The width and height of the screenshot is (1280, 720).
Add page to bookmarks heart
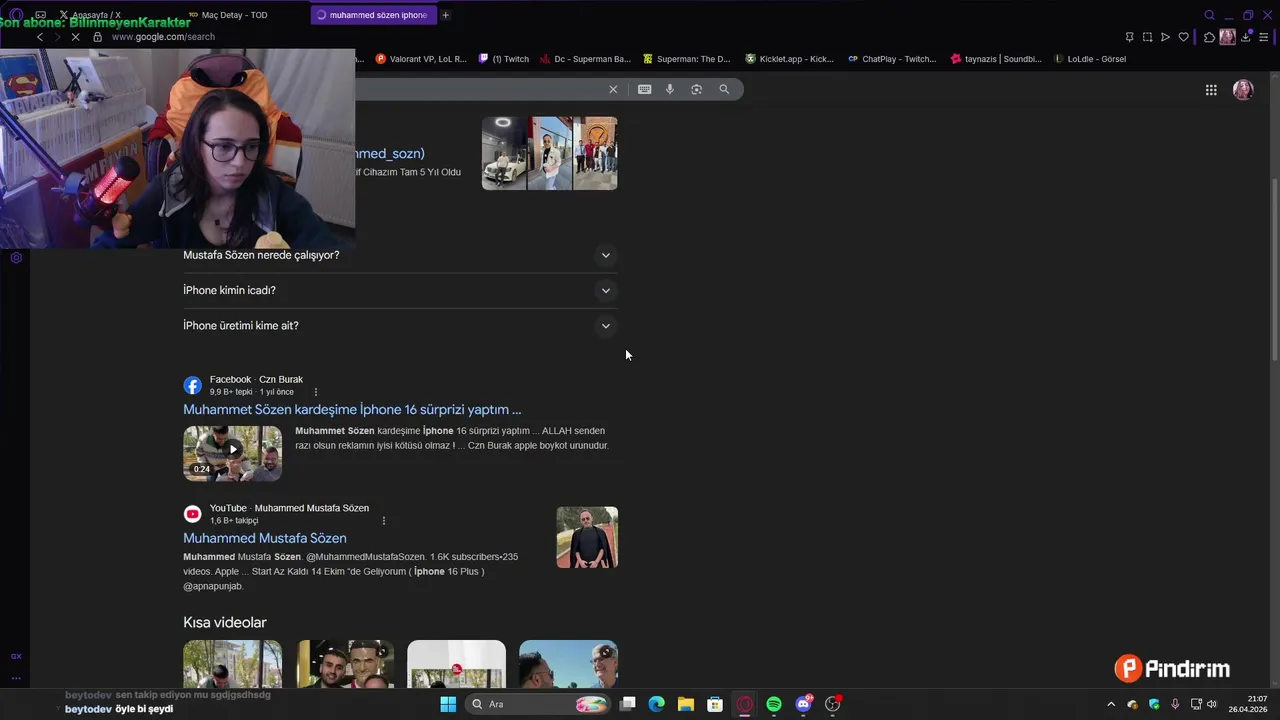coord(1183,37)
